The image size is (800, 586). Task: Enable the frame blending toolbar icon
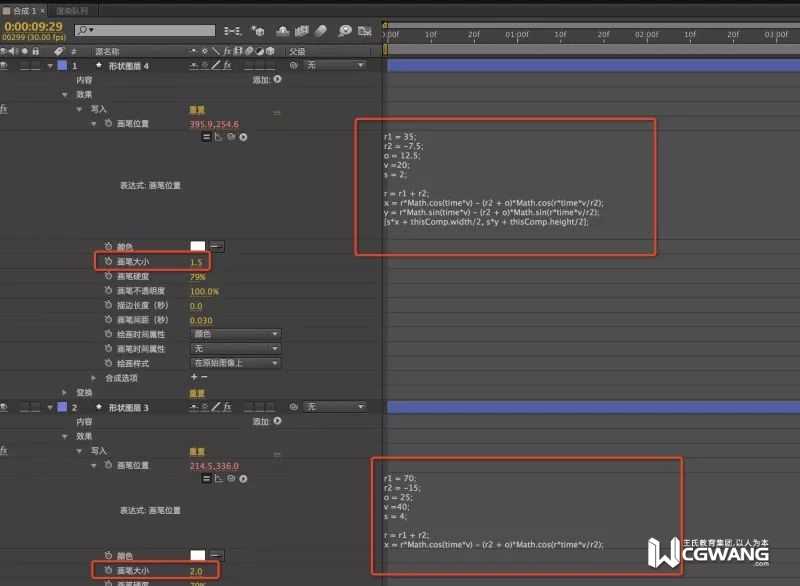pos(302,31)
